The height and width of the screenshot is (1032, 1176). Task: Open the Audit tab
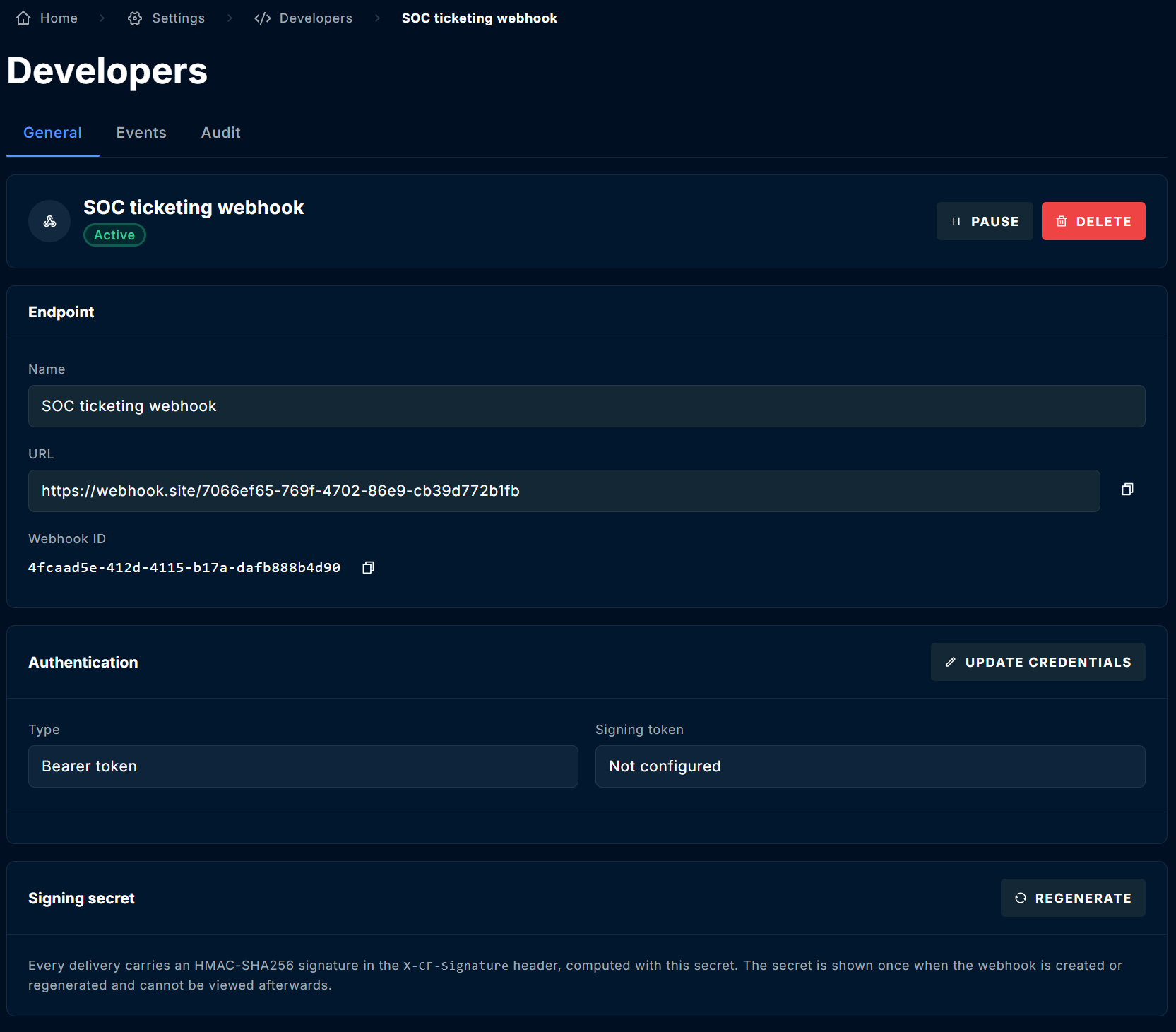221,133
